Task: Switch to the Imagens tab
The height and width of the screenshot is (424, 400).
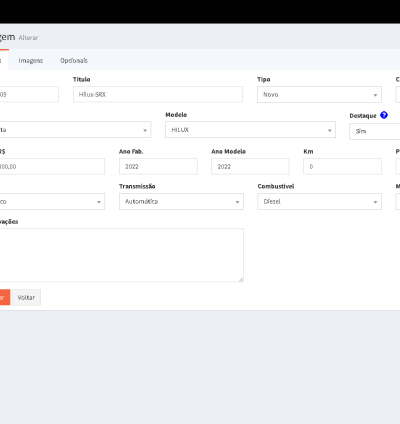Action: tap(31, 61)
